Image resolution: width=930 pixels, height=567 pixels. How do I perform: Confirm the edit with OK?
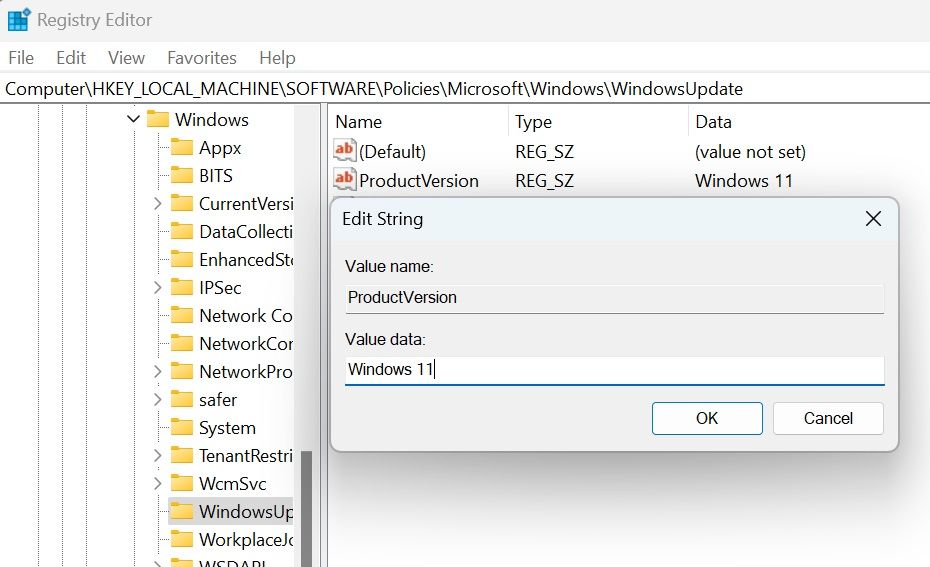tap(707, 418)
